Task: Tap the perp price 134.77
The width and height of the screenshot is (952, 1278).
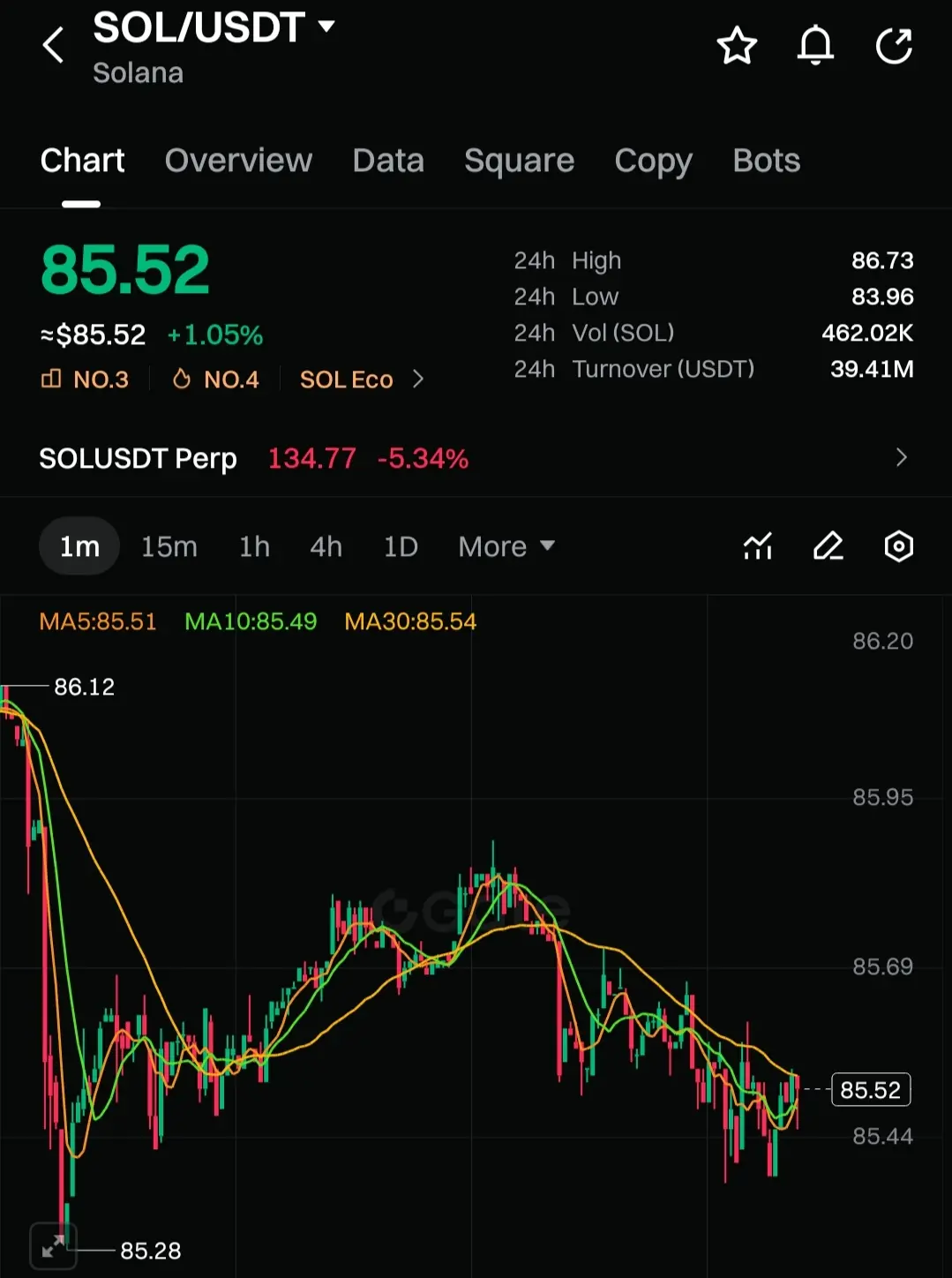Action: click(311, 458)
